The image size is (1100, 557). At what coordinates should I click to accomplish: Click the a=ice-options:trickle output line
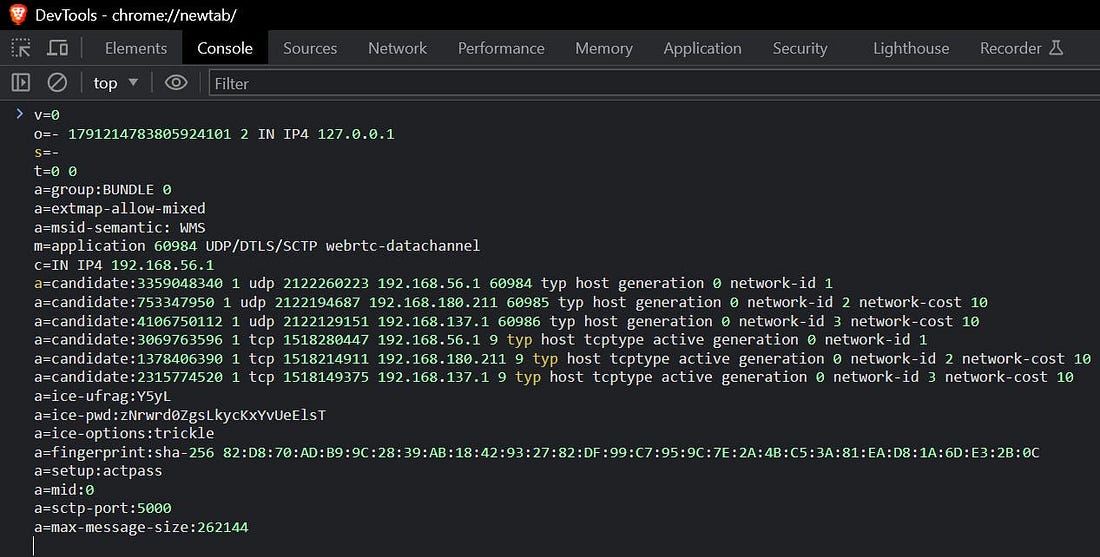tap(124, 434)
